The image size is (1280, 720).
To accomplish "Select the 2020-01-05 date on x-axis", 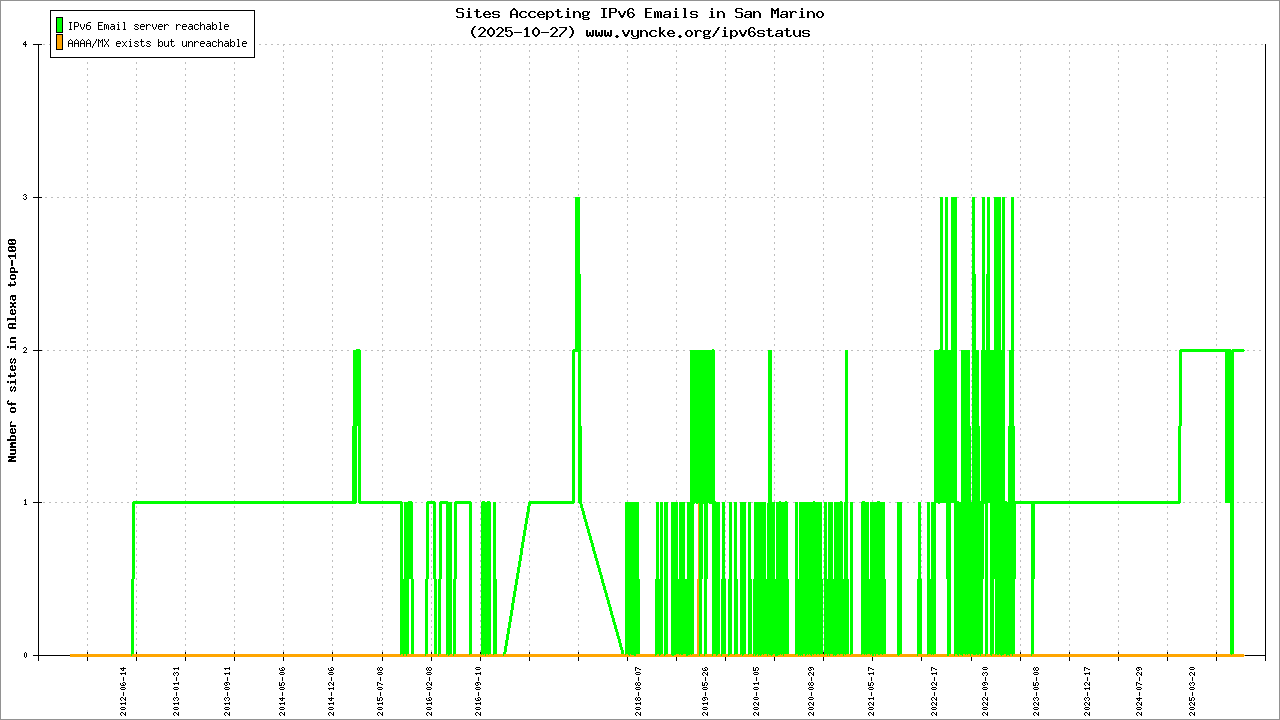I will coord(756,688).
